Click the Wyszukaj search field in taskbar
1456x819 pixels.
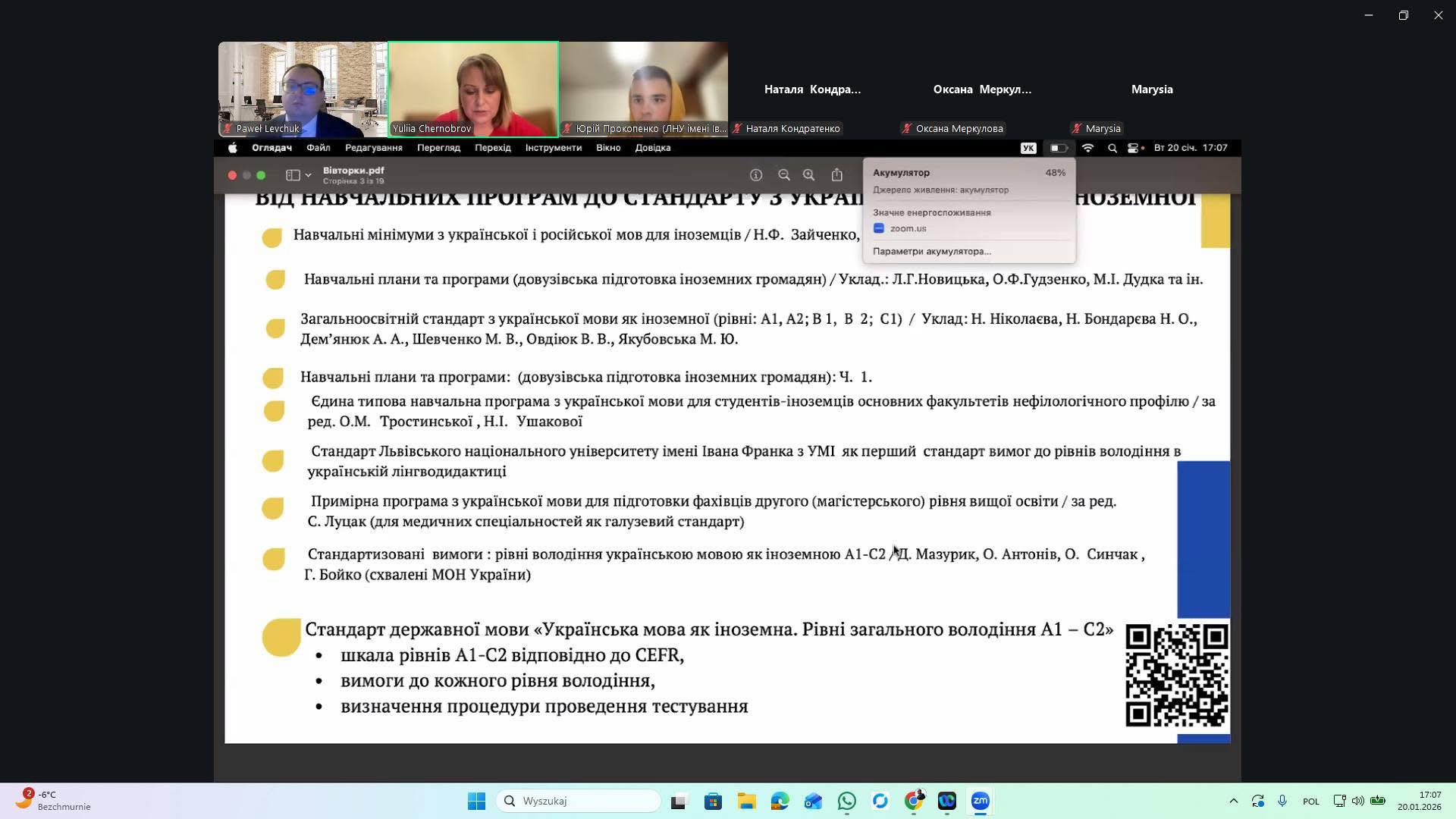pos(580,801)
